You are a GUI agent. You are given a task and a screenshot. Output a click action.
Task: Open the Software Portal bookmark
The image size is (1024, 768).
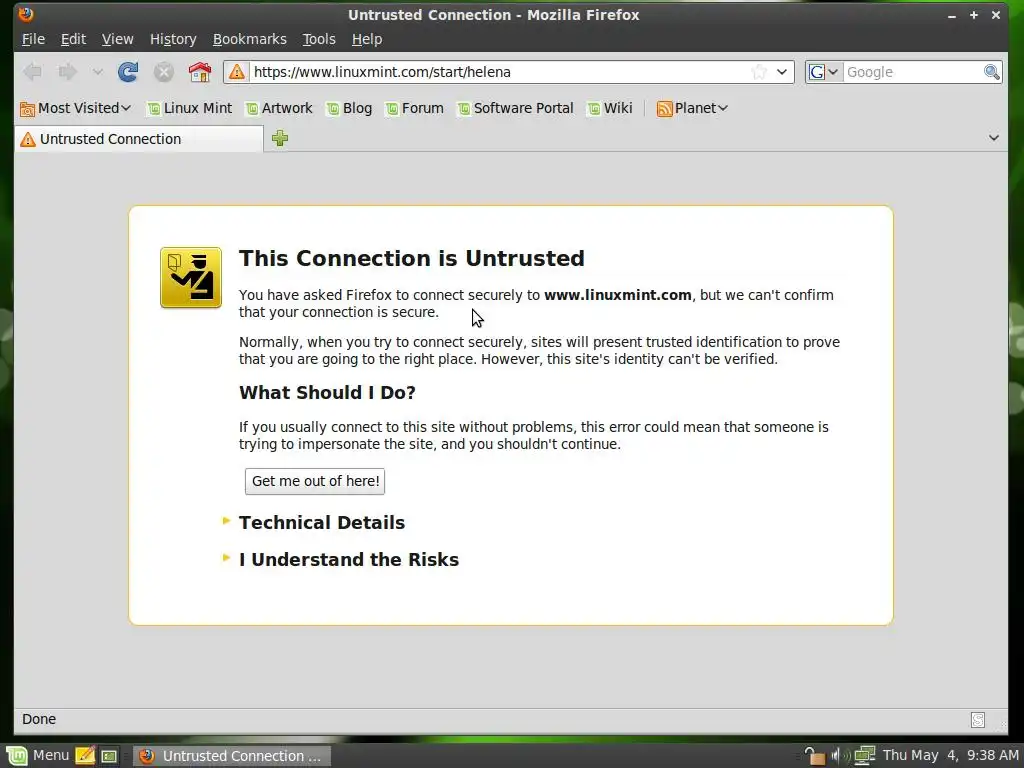pyautogui.click(x=515, y=108)
